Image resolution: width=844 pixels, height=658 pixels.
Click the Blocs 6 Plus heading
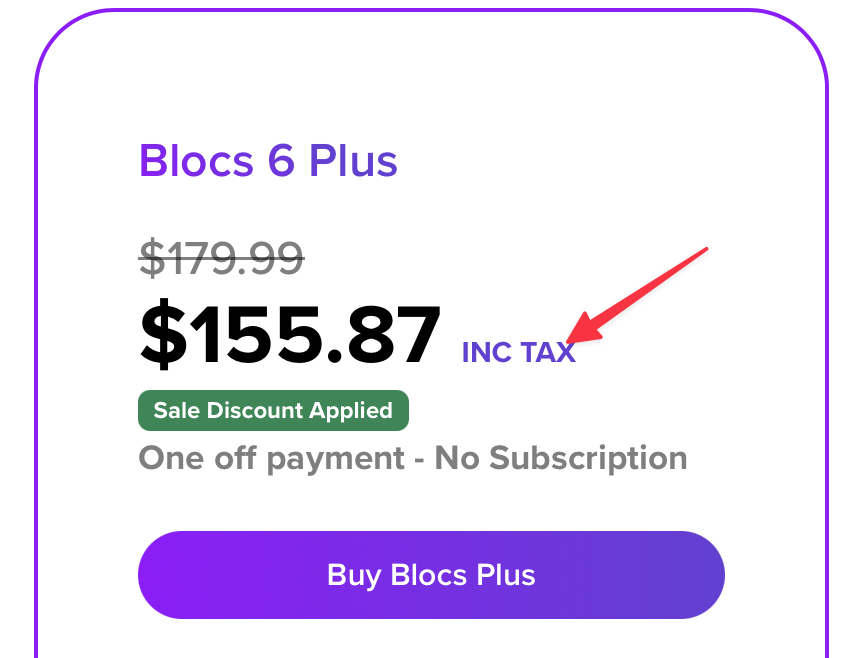[268, 161]
